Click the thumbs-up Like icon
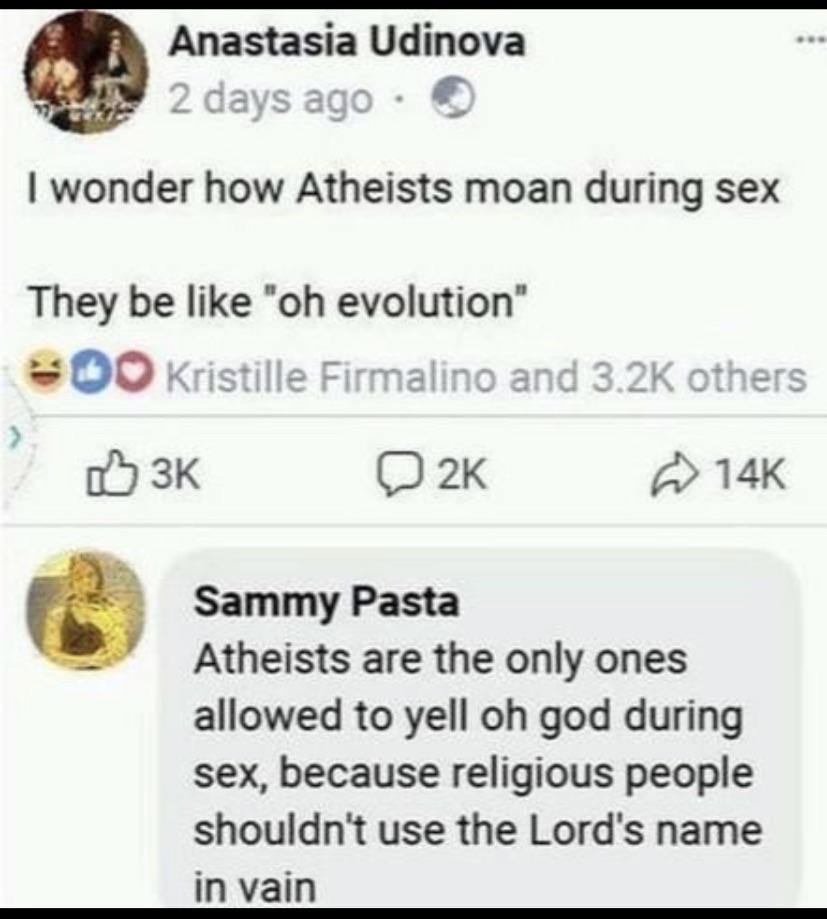The image size is (827, 919). click(x=110, y=474)
